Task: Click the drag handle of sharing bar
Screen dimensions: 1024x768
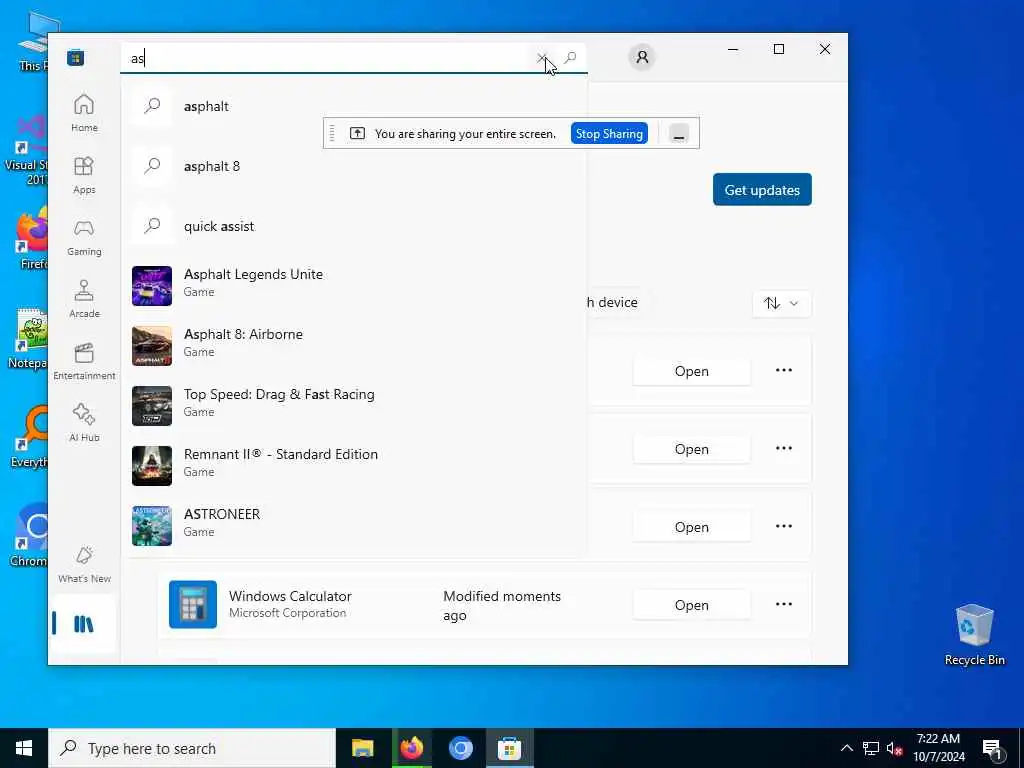Action: tap(332, 133)
